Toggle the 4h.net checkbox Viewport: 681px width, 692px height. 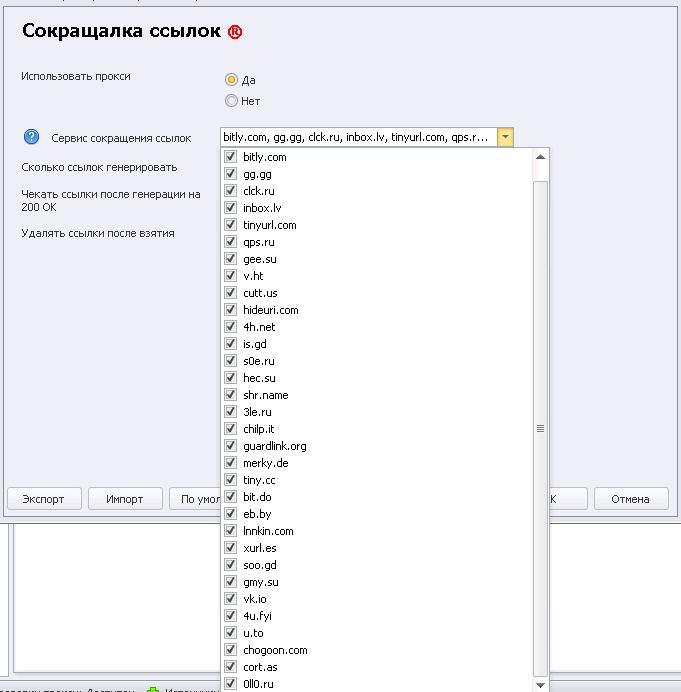230,327
